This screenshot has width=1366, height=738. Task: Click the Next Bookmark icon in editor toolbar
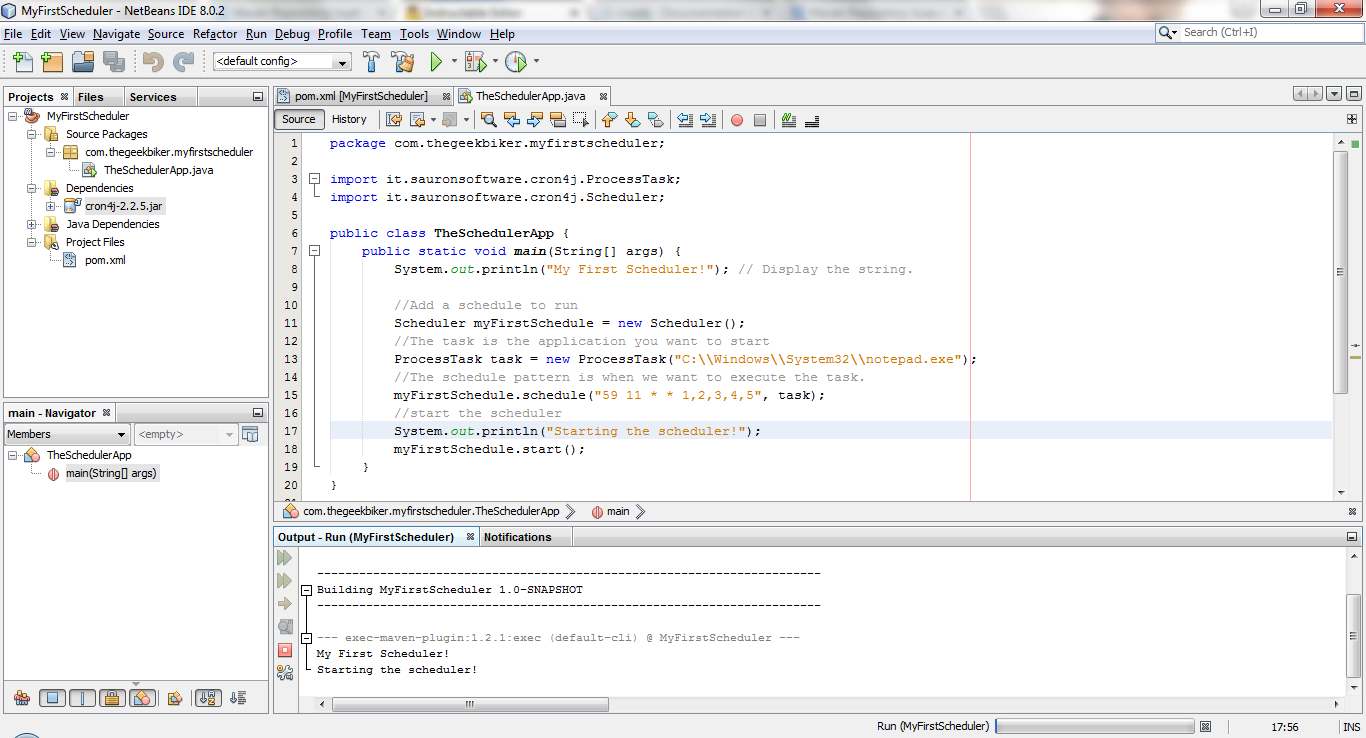pyautogui.click(x=632, y=120)
